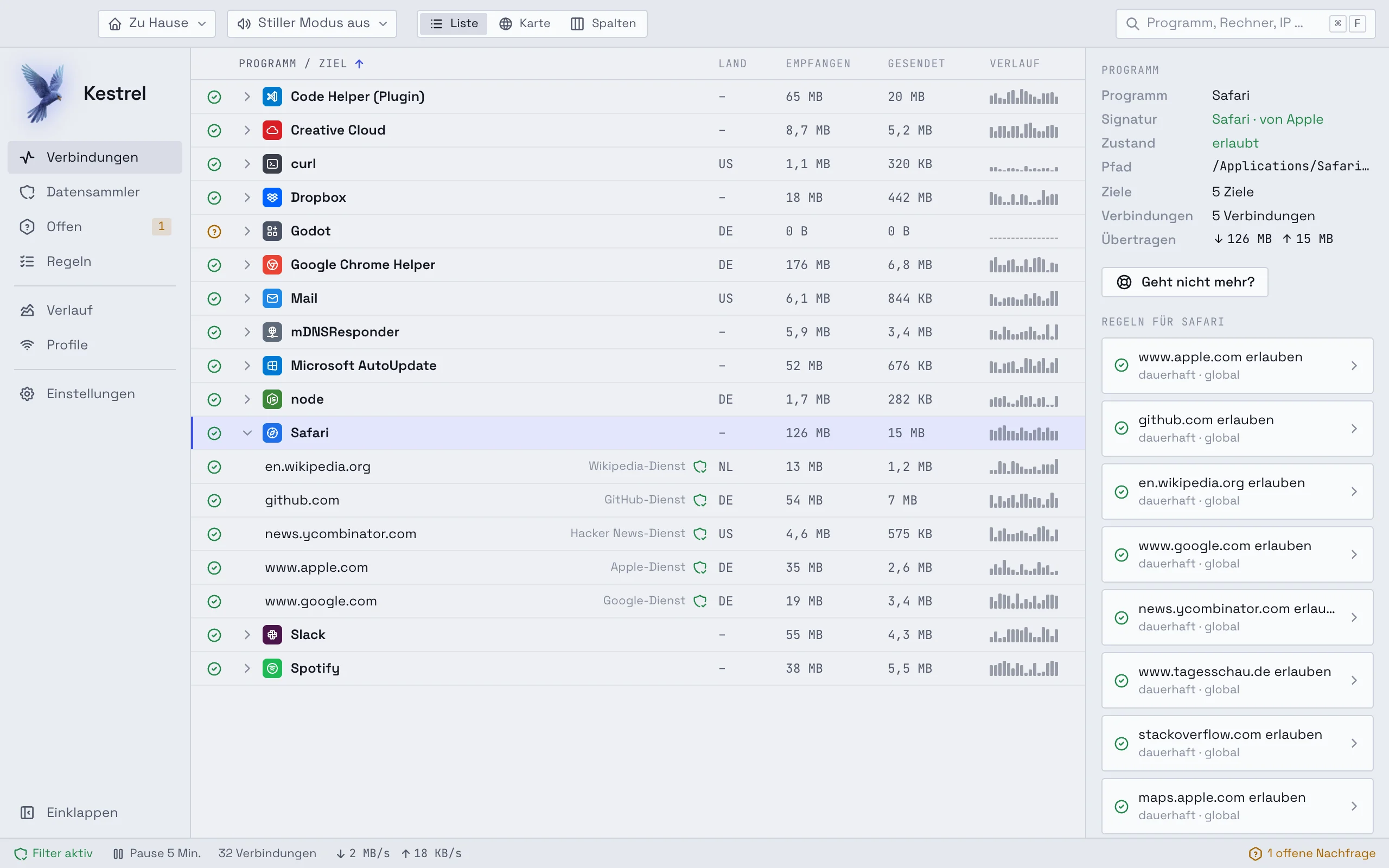Click the shield icon next to Wikipedia-Dienst
Viewport: 1389px width, 868px height.
tap(700, 467)
